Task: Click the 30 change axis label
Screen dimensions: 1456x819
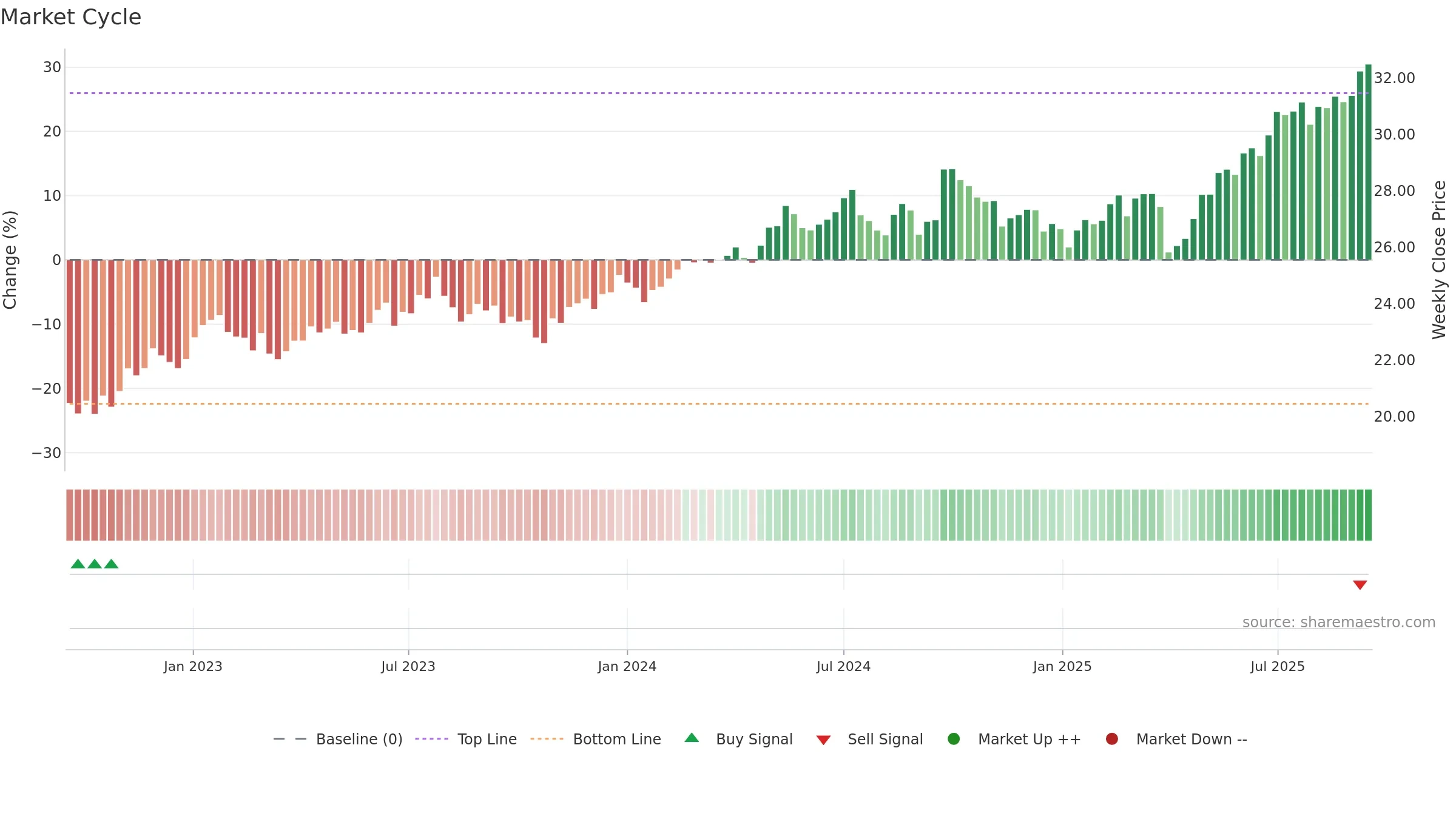Action: point(52,67)
